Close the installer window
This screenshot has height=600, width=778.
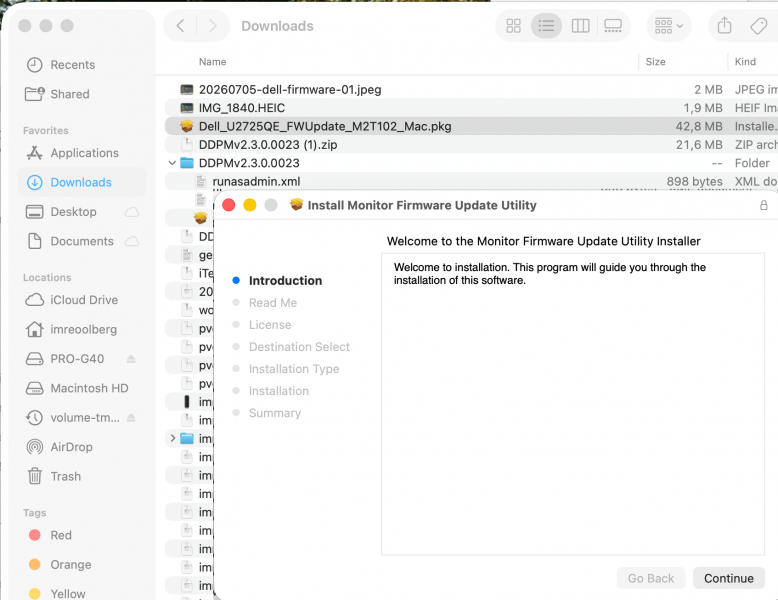pyautogui.click(x=229, y=205)
